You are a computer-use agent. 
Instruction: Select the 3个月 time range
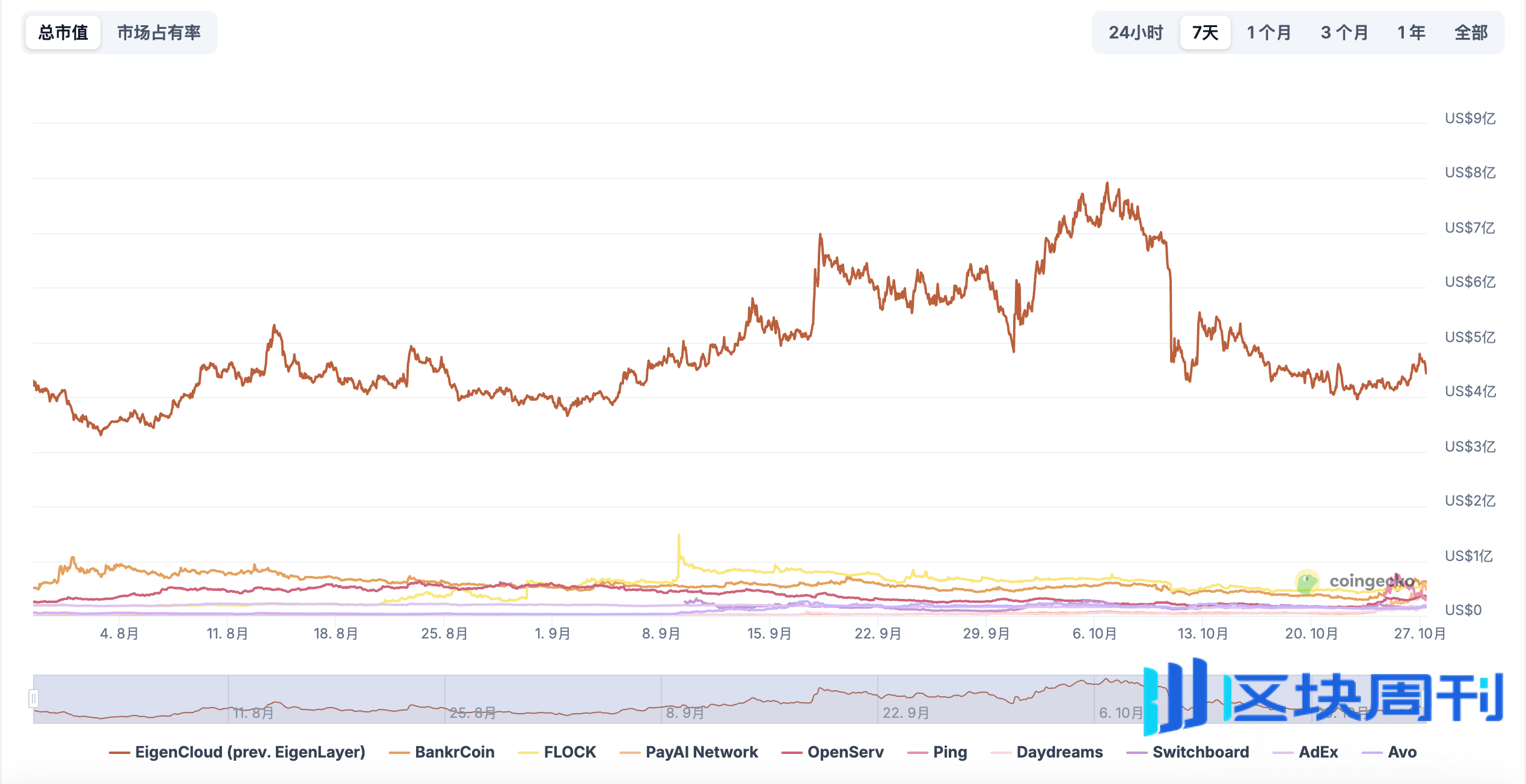pos(1344,32)
